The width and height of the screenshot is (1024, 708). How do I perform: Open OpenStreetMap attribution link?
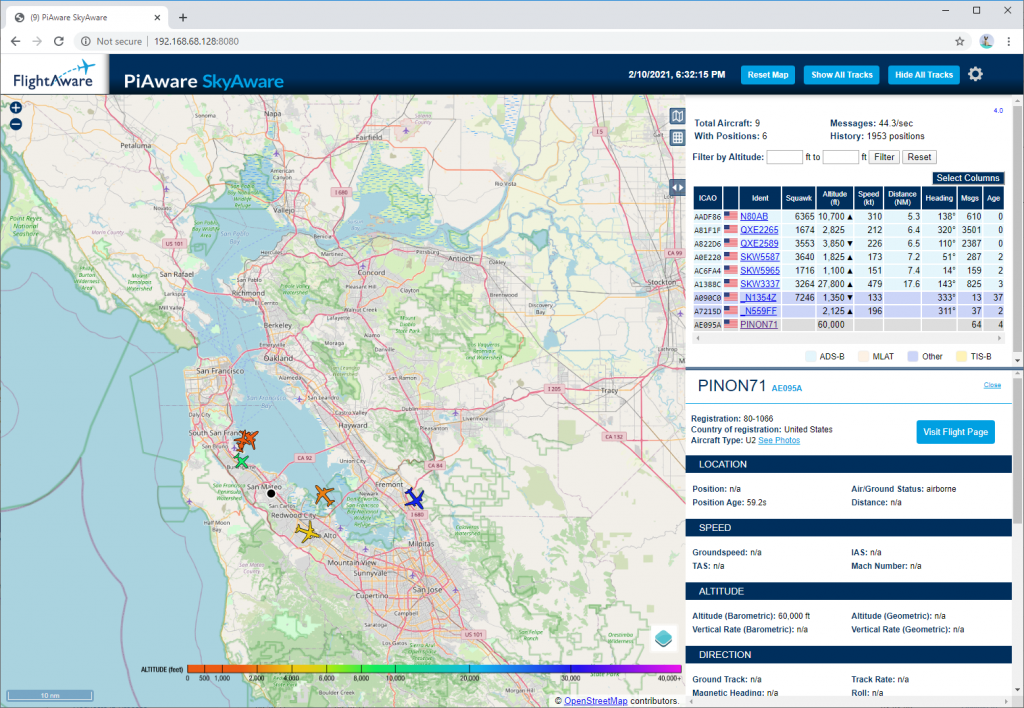coord(596,701)
